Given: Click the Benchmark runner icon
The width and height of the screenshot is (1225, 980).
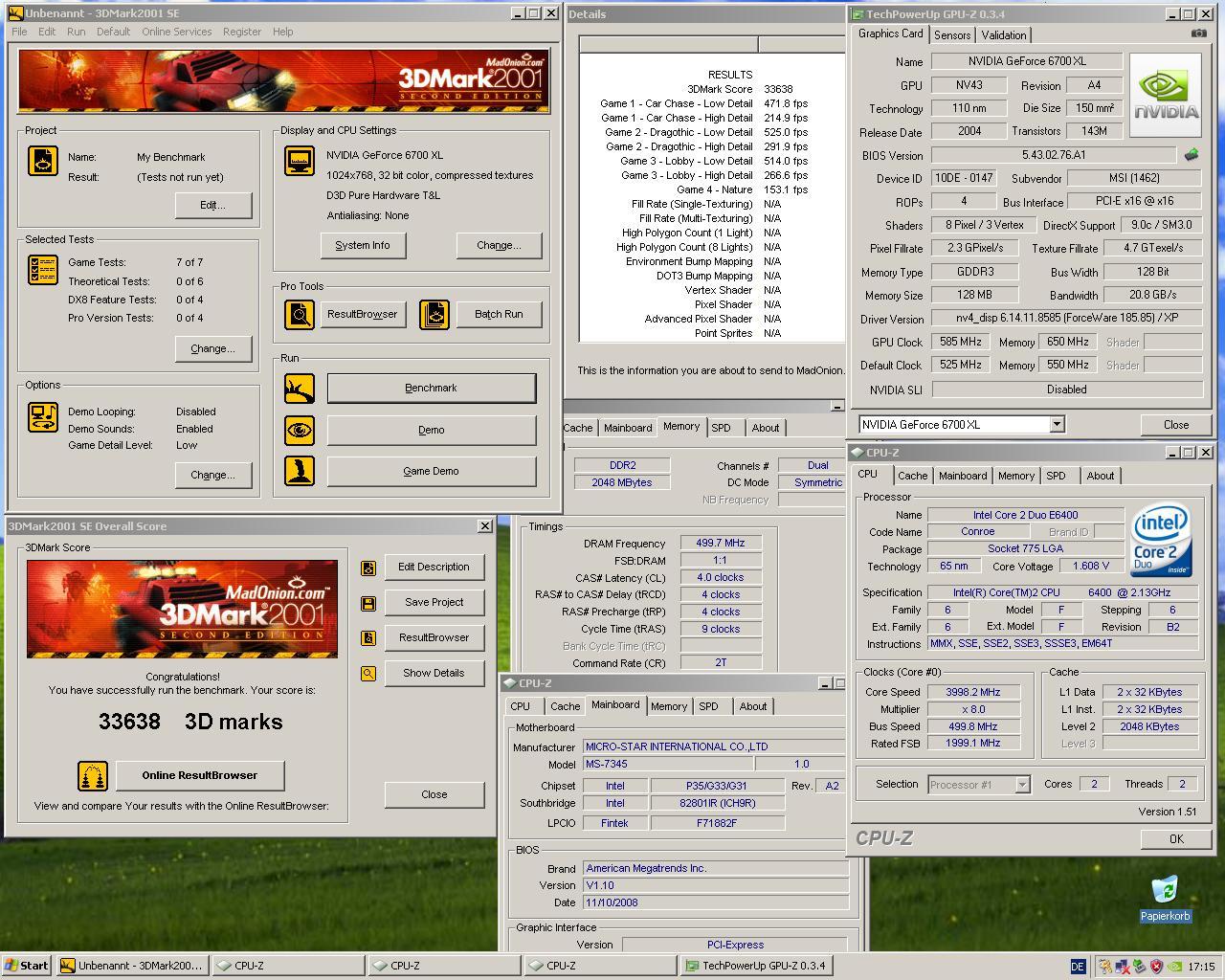Looking at the screenshot, I should click(300, 389).
